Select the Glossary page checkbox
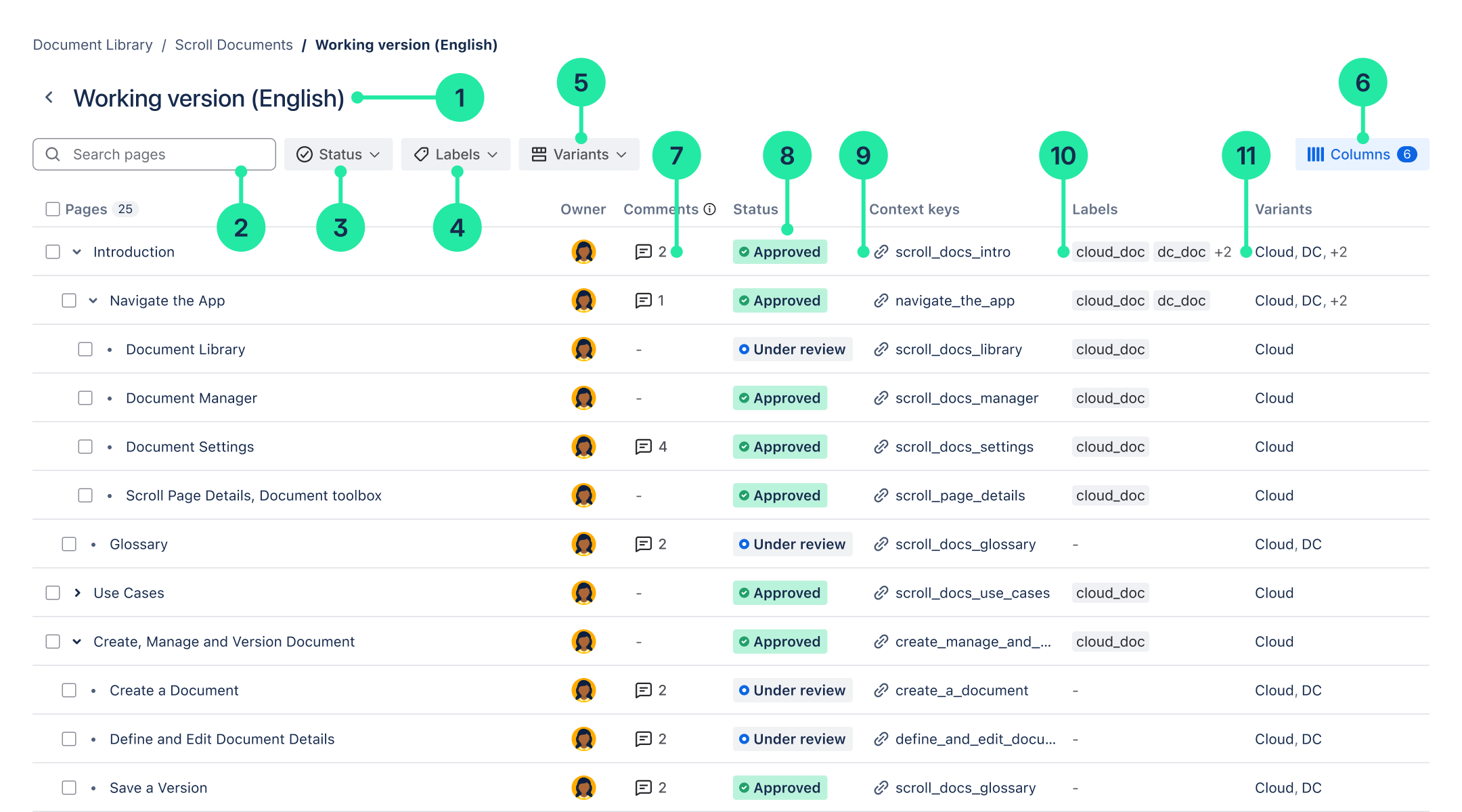The height and width of the screenshot is (812, 1462). click(69, 544)
